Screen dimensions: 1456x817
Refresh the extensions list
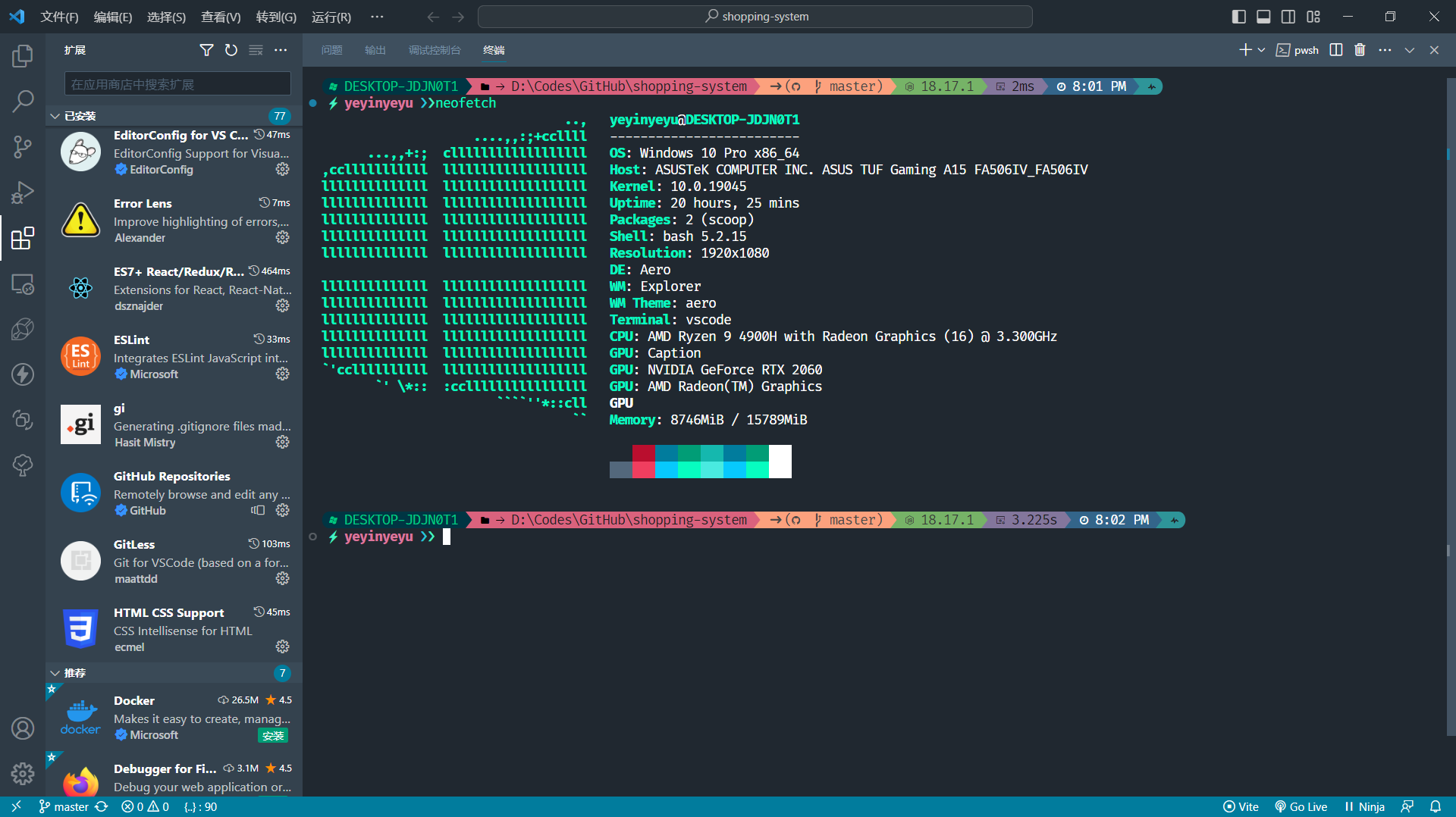click(231, 50)
